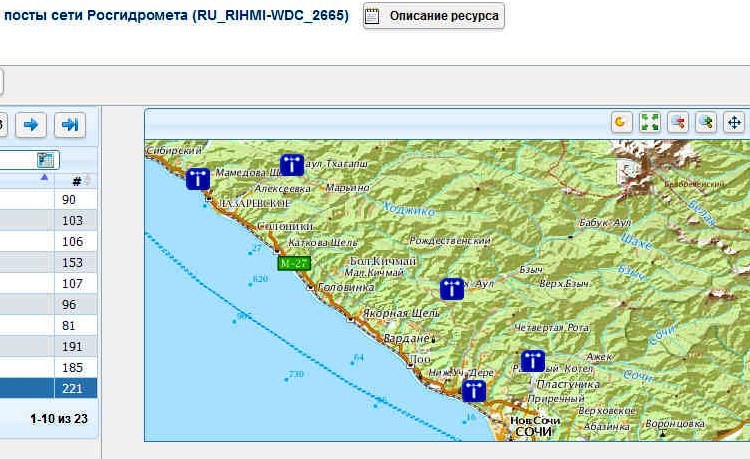Click the green full-extent arrows icon
The image size is (750, 459).
(x=650, y=122)
